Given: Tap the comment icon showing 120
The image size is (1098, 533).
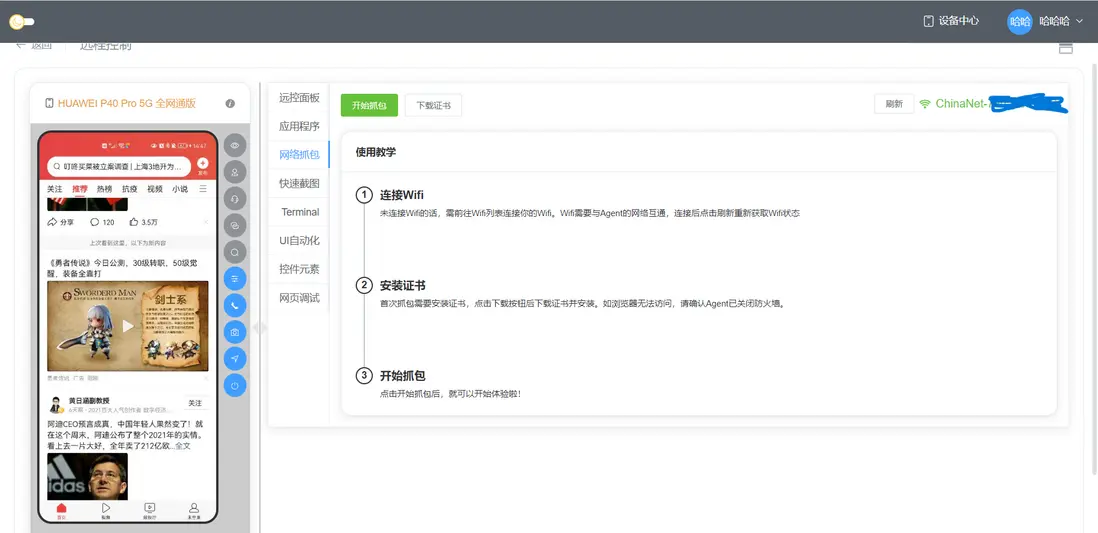Looking at the screenshot, I should tap(95, 222).
